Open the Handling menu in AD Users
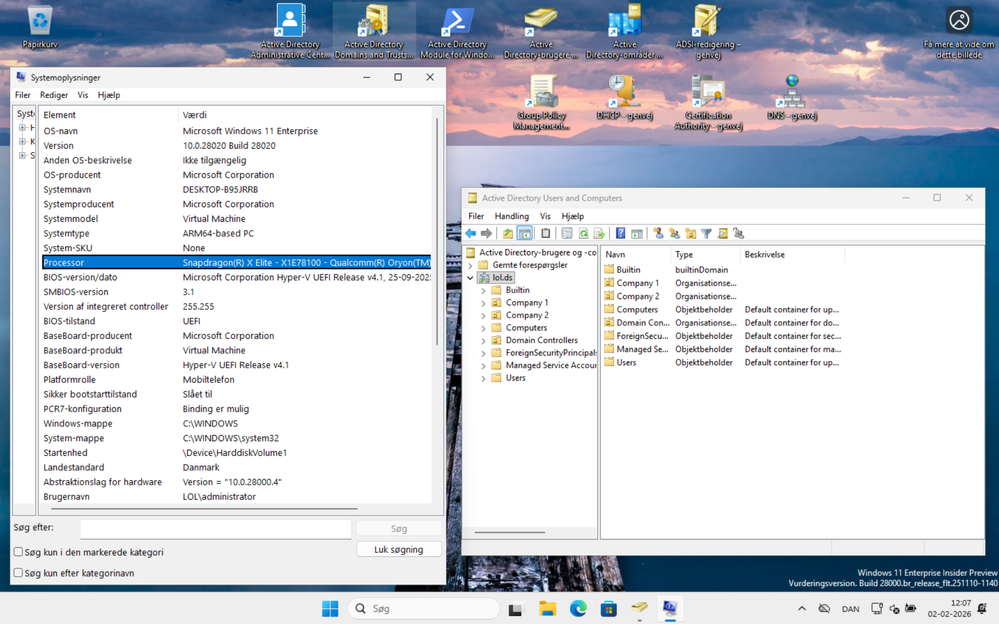The height and width of the screenshot is (624, 999). pos(511,216)
